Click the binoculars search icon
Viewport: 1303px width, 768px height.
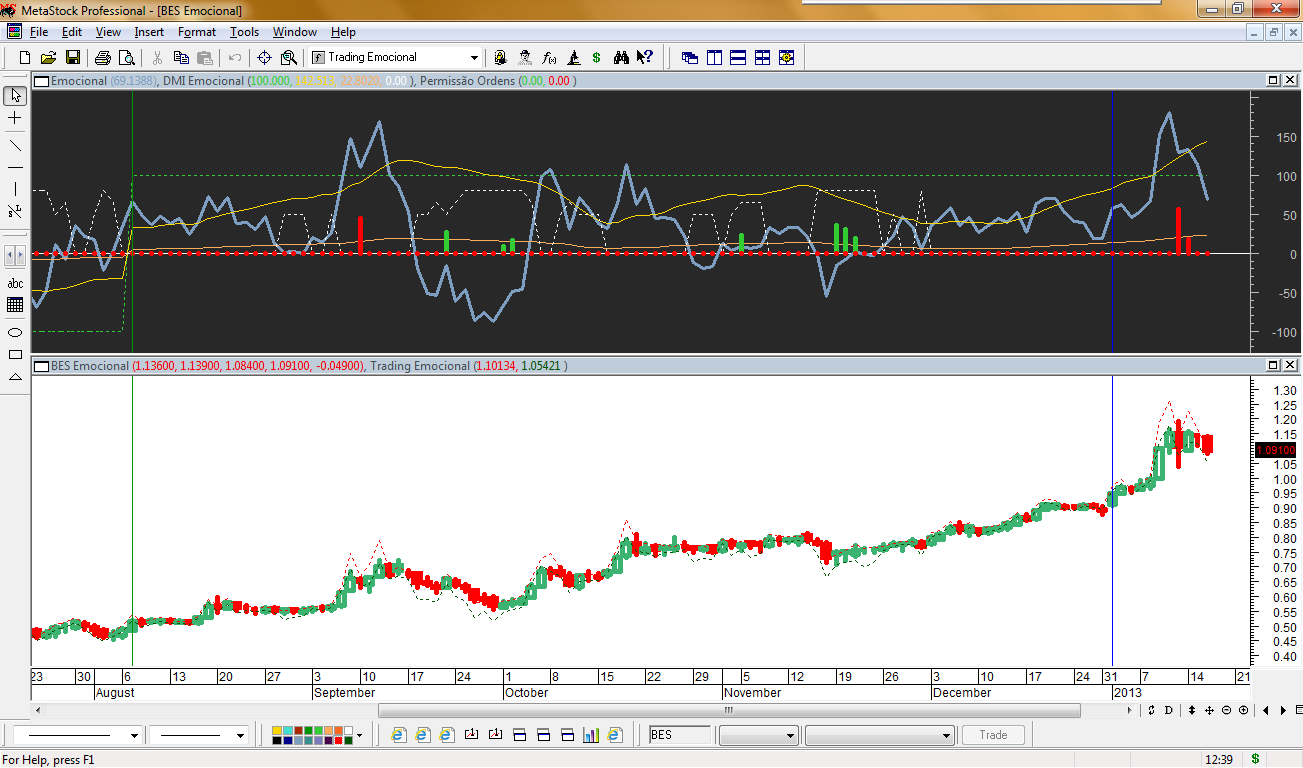pyautogui.click(x=621, y=58)
